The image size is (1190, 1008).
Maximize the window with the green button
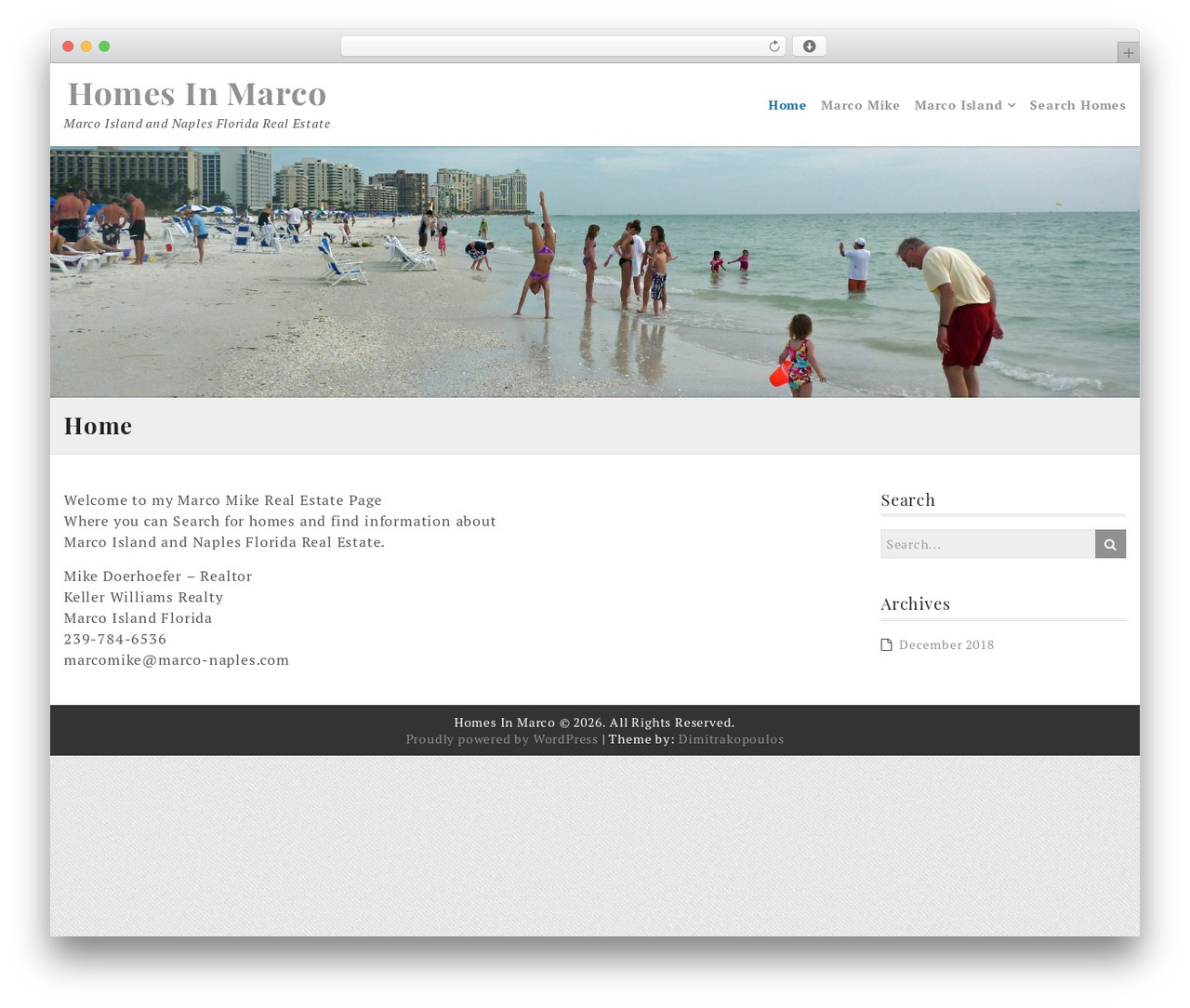point(104,46)
